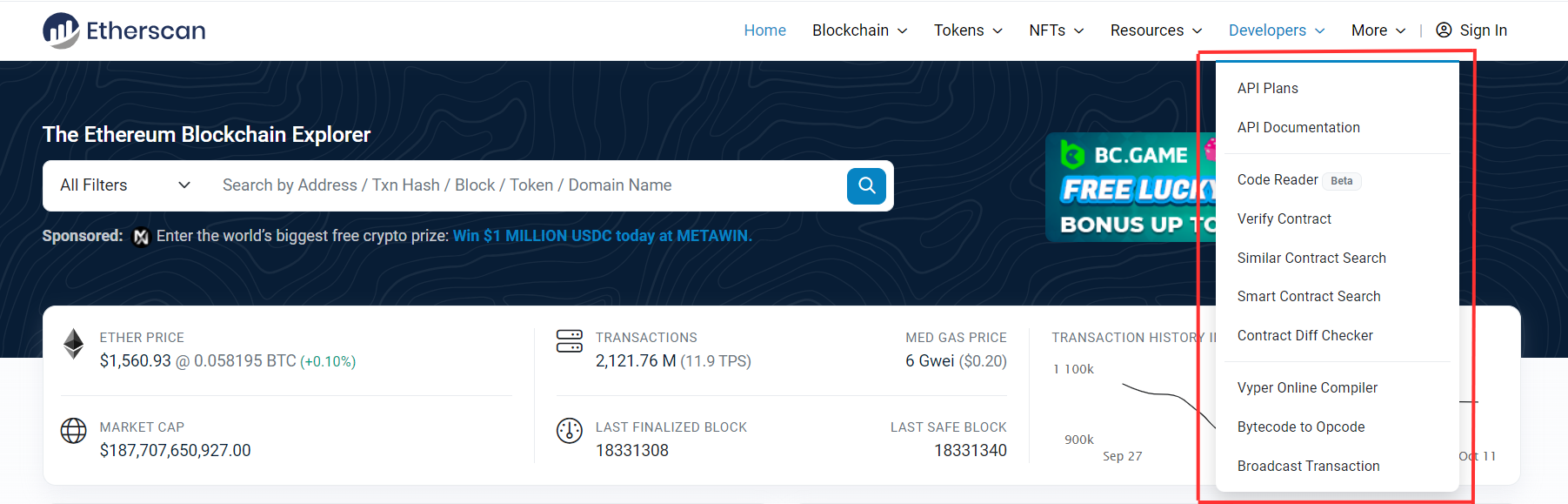Open last safe block 18331340
Image resolution: width=1568 pixels, height=504 pixels.
tap(971, 450)
